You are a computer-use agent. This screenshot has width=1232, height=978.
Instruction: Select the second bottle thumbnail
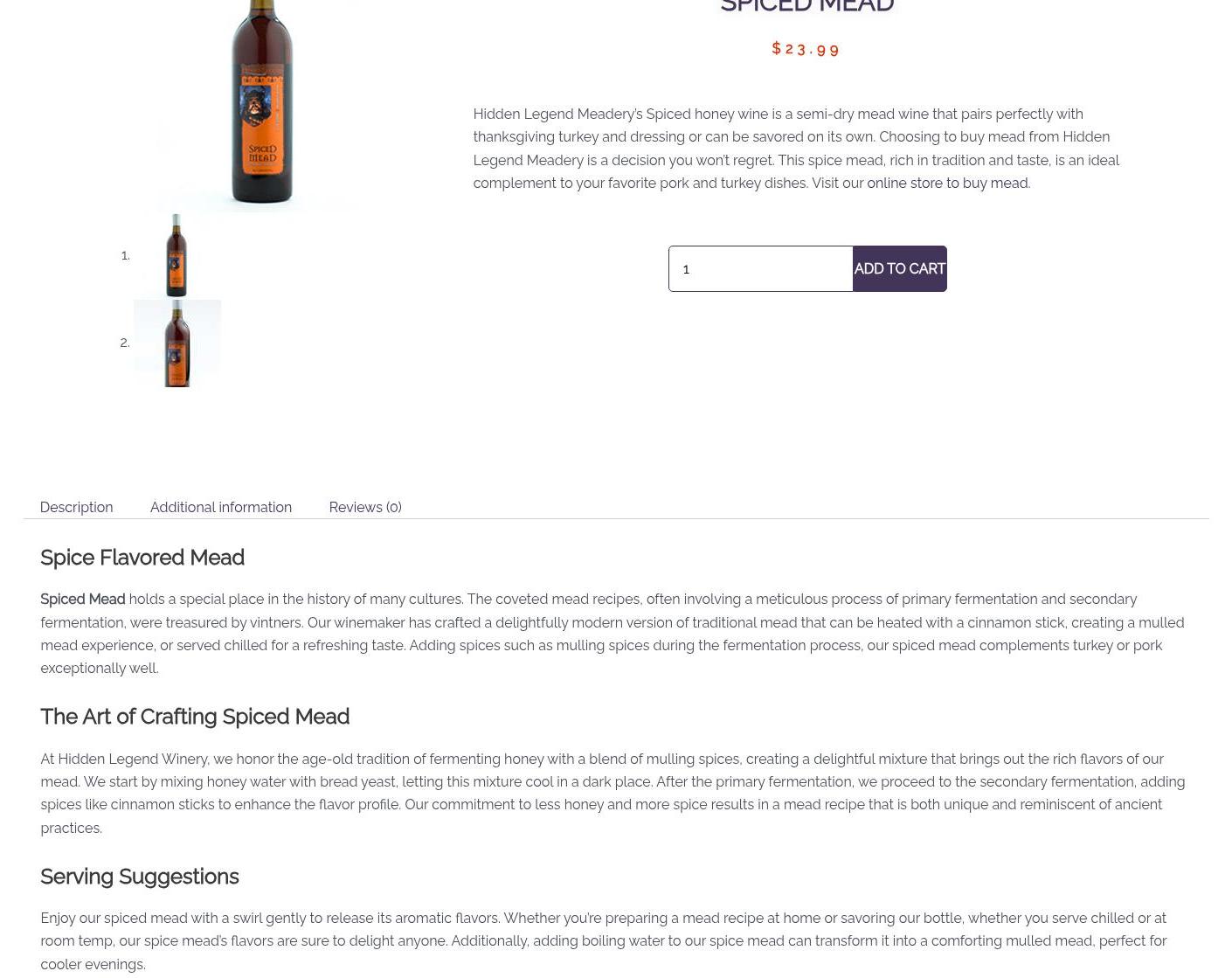click(176, 343)
